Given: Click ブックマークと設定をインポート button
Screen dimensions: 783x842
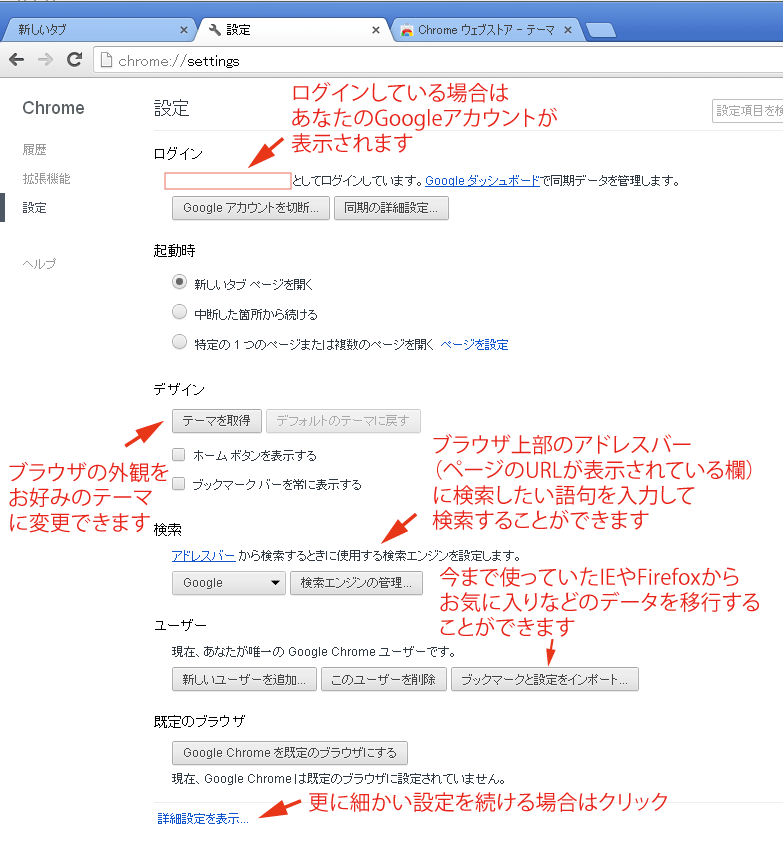Looking at the screenshot, I should tap(545, 679).
